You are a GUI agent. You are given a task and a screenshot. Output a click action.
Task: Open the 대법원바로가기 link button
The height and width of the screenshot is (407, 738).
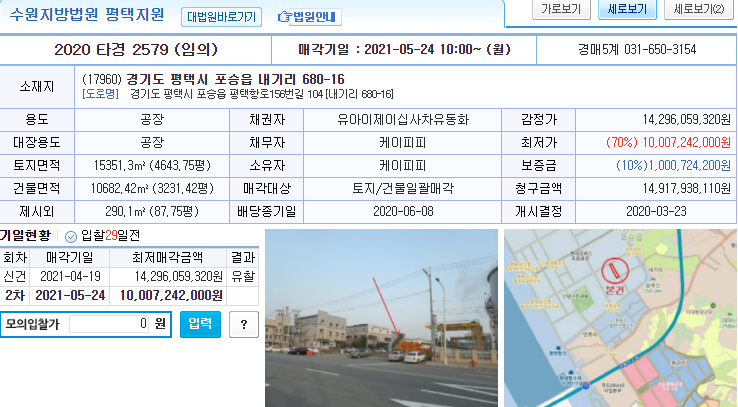221,17
